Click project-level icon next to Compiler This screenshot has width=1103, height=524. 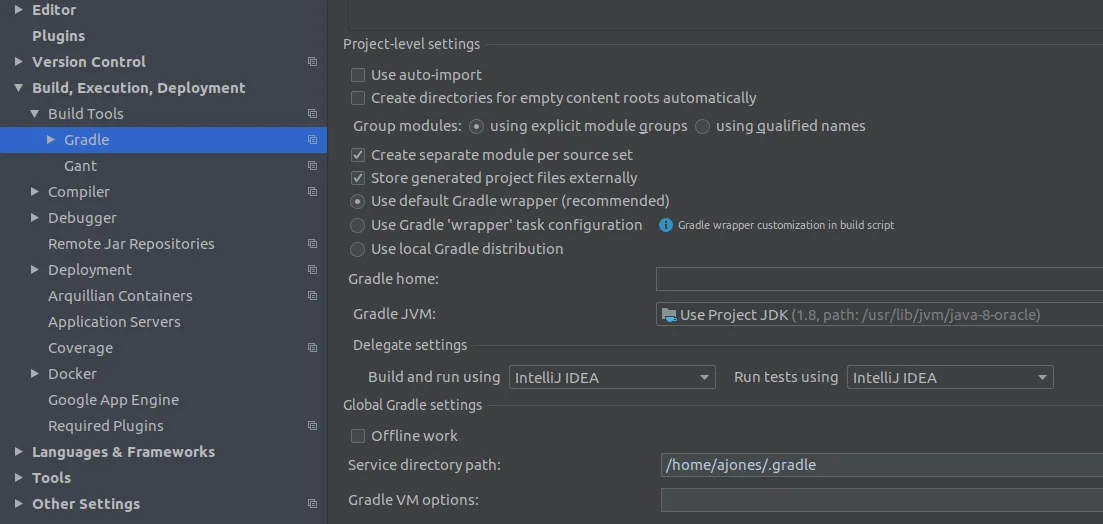312,192
